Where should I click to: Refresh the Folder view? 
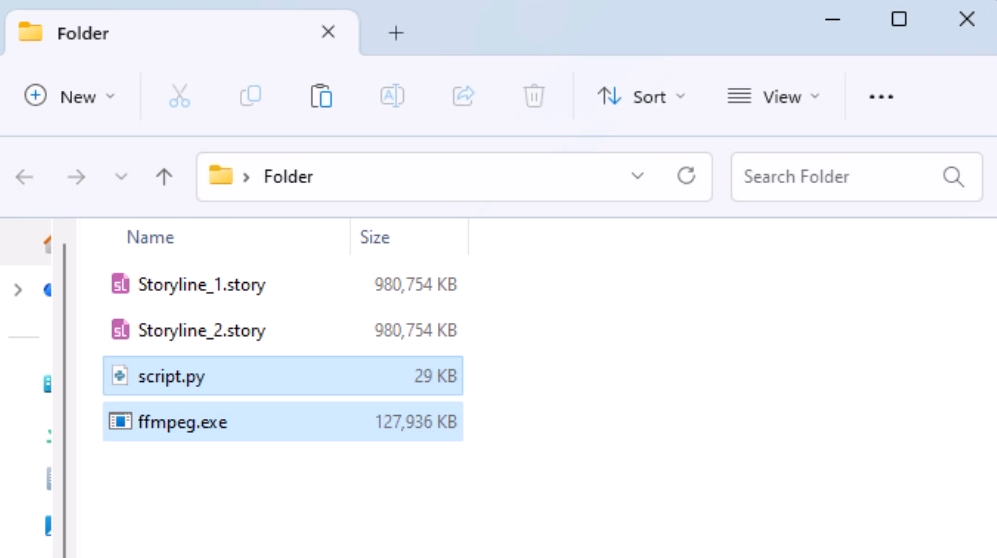[x=686, y=176]
